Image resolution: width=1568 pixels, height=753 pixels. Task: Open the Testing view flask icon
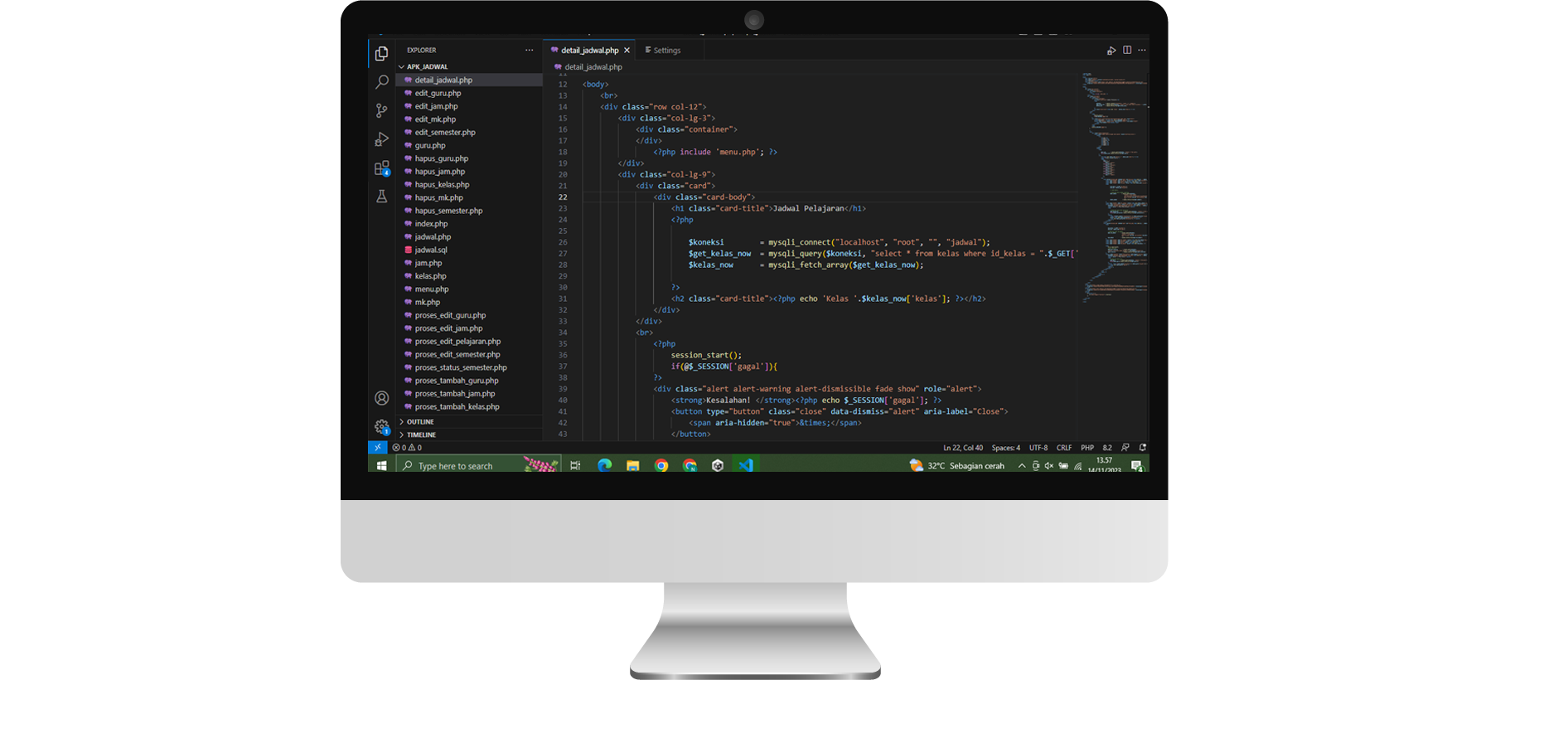(381, 197)
